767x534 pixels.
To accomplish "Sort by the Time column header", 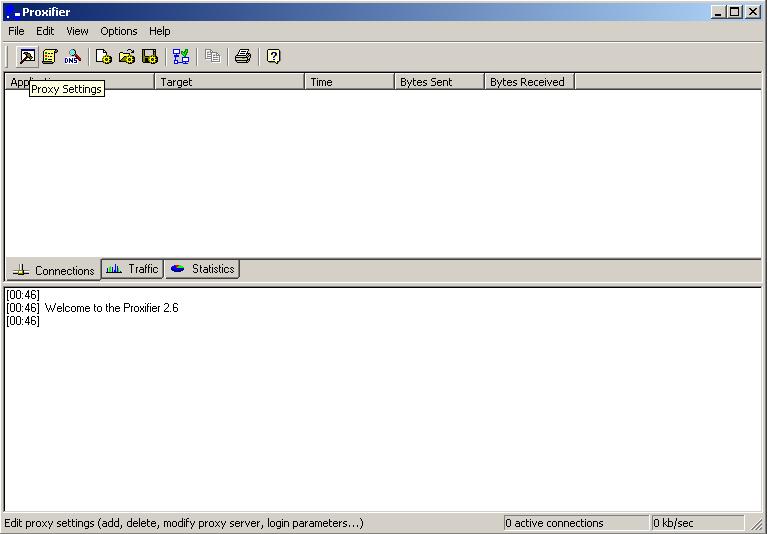I will pos(349,82).
